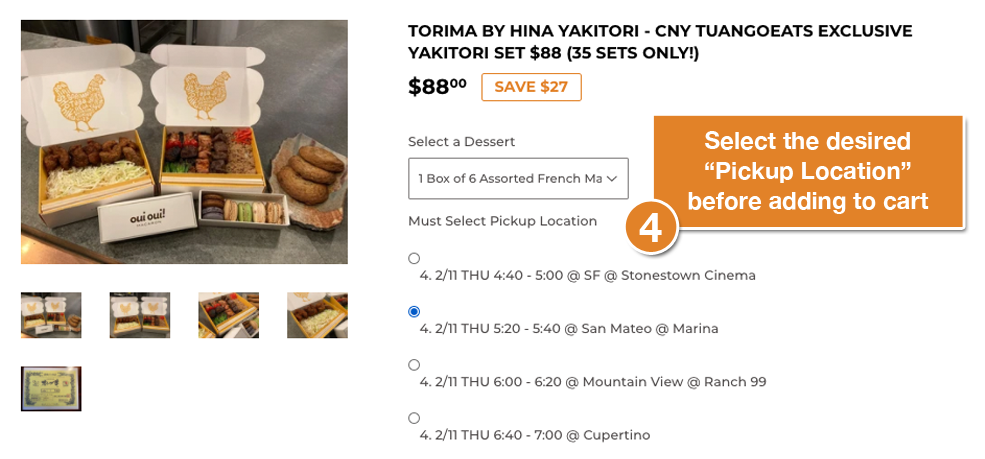The image size is (985, 459).
Task: View the second product thumbnail image
Action: 140,315
